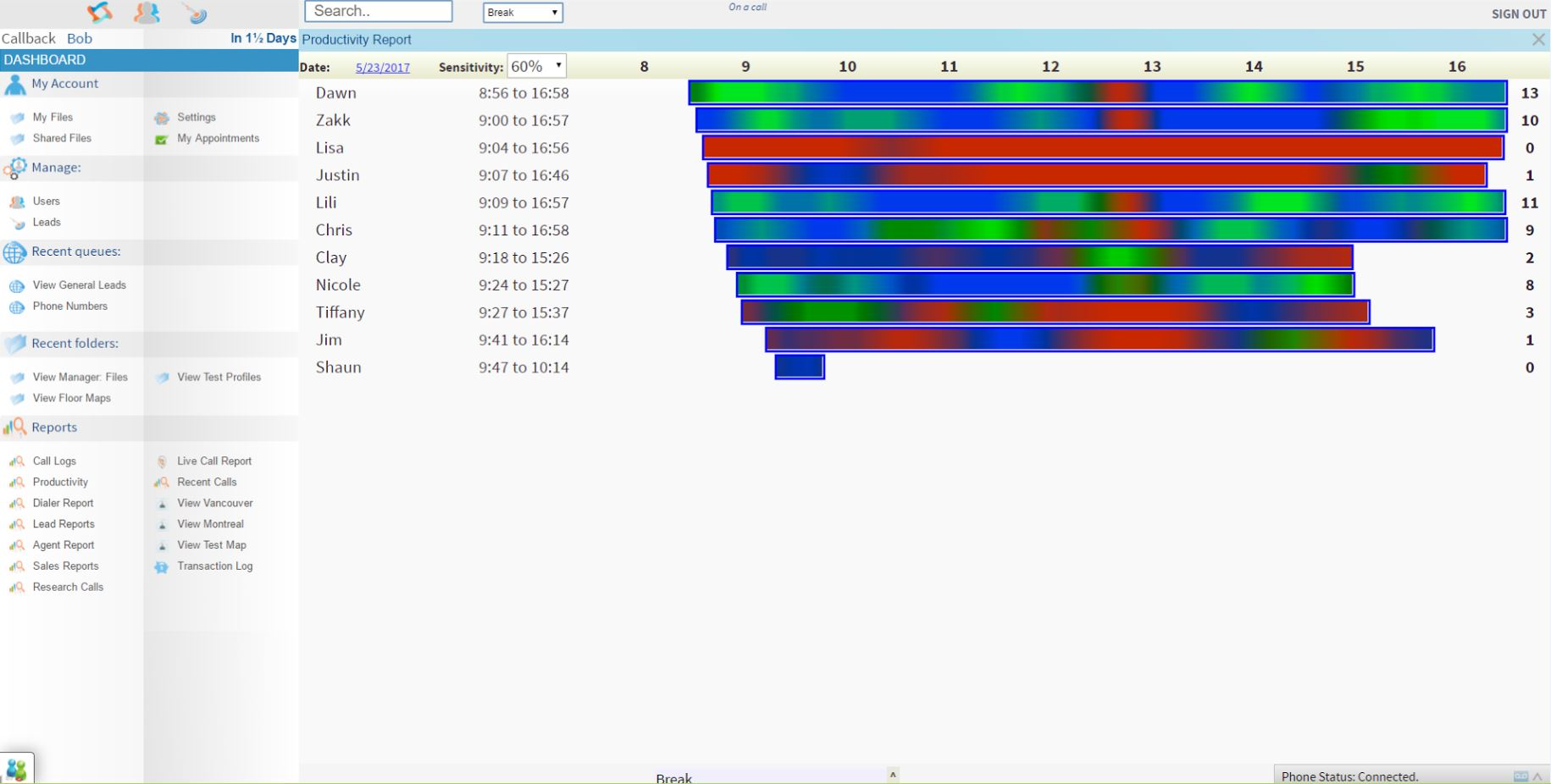
Task: Click the Live Call Report icon
Action: (162, 461)
